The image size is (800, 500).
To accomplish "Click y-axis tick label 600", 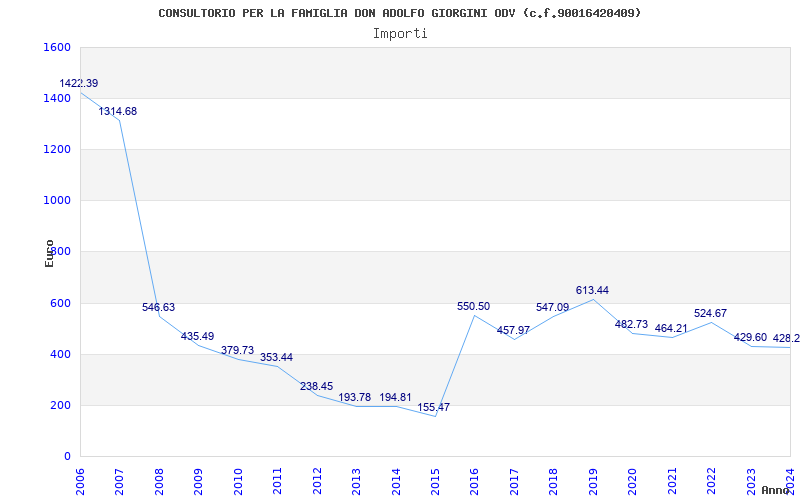I will coord(61,303).
